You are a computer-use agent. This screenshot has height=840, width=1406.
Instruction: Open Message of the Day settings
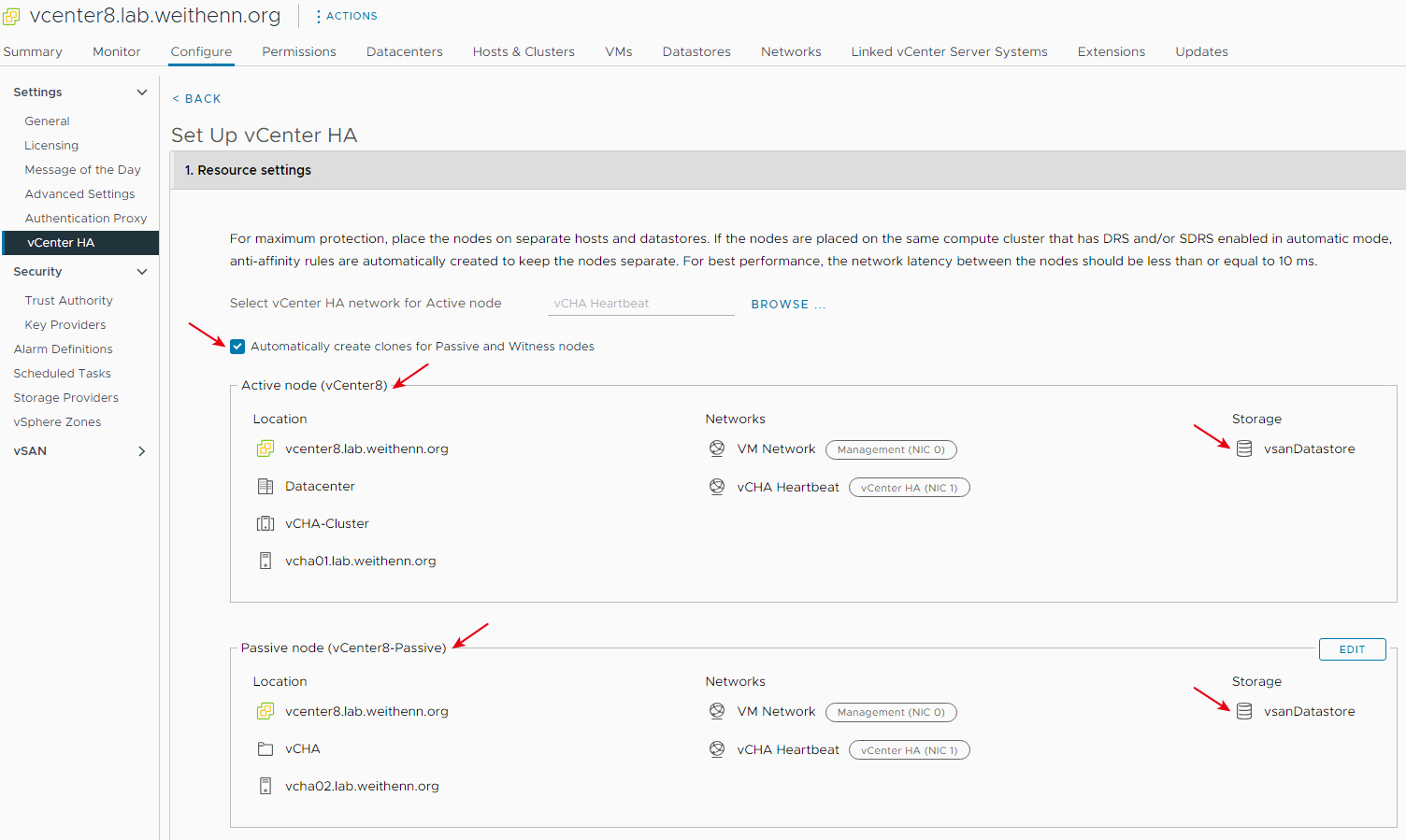click(x=82, y=169)
